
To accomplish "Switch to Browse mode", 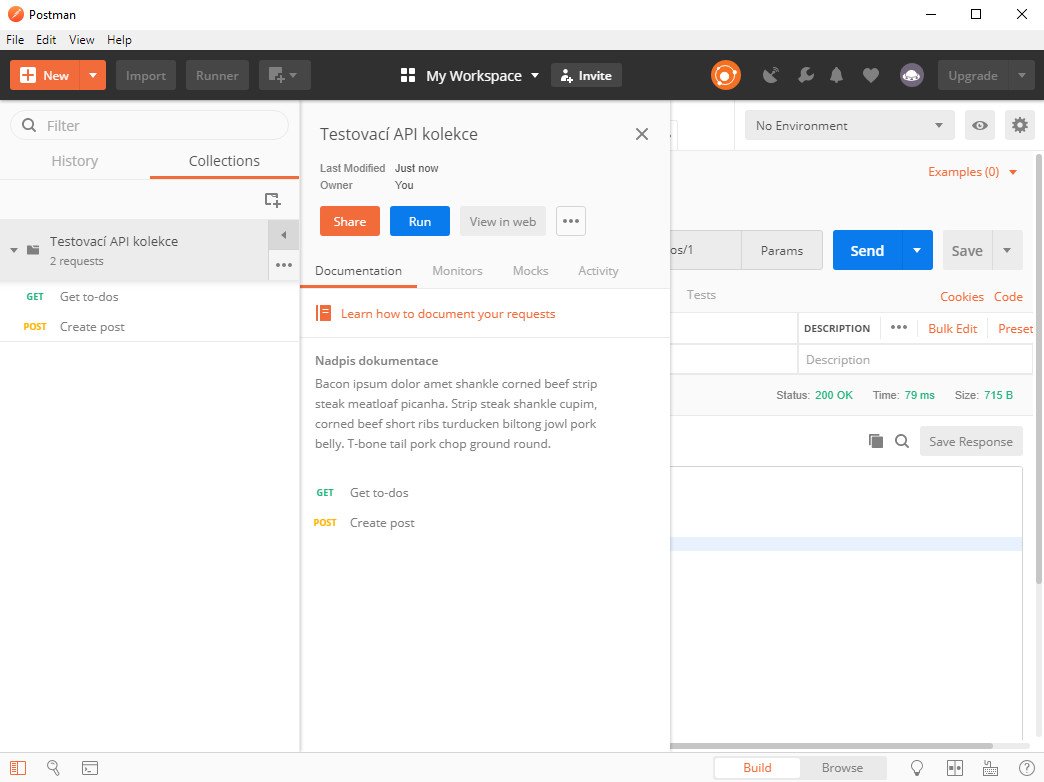I will pyautogui.click(x=842, y=767).
